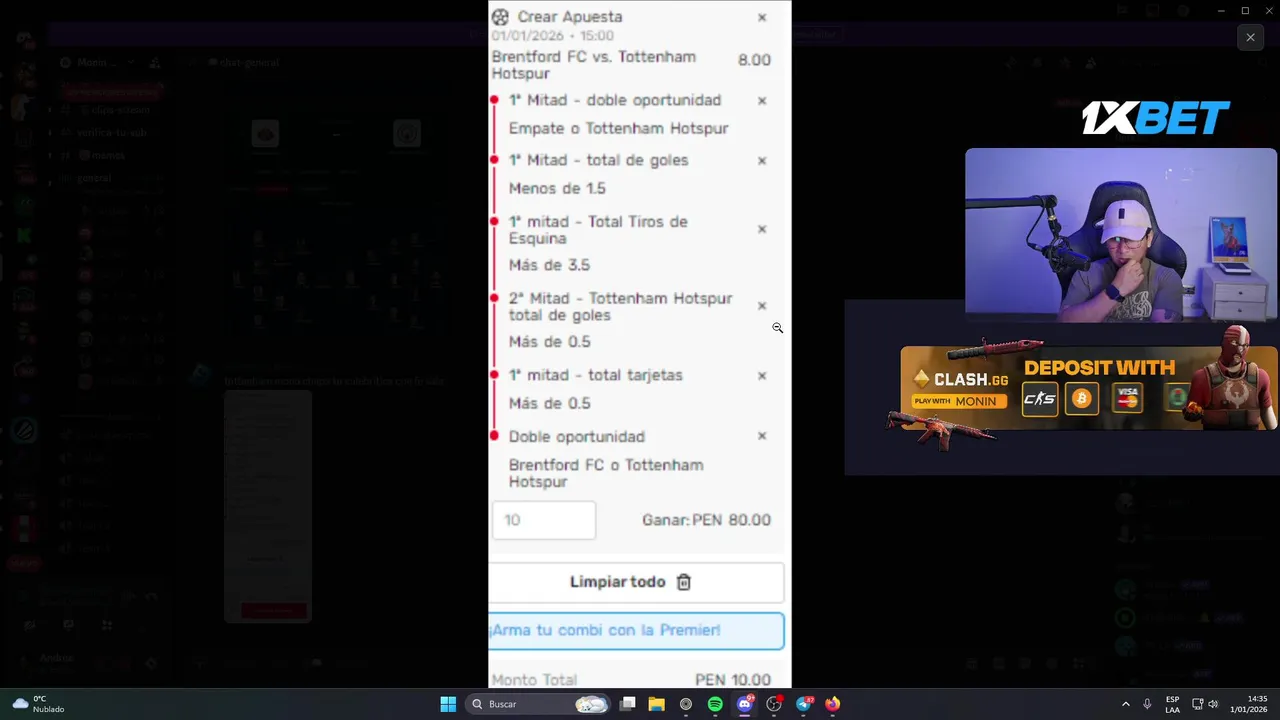
Task: Remove the 1ª mitad total tarjetas selection
Action: pyautogui.click(x=762, y=375)
